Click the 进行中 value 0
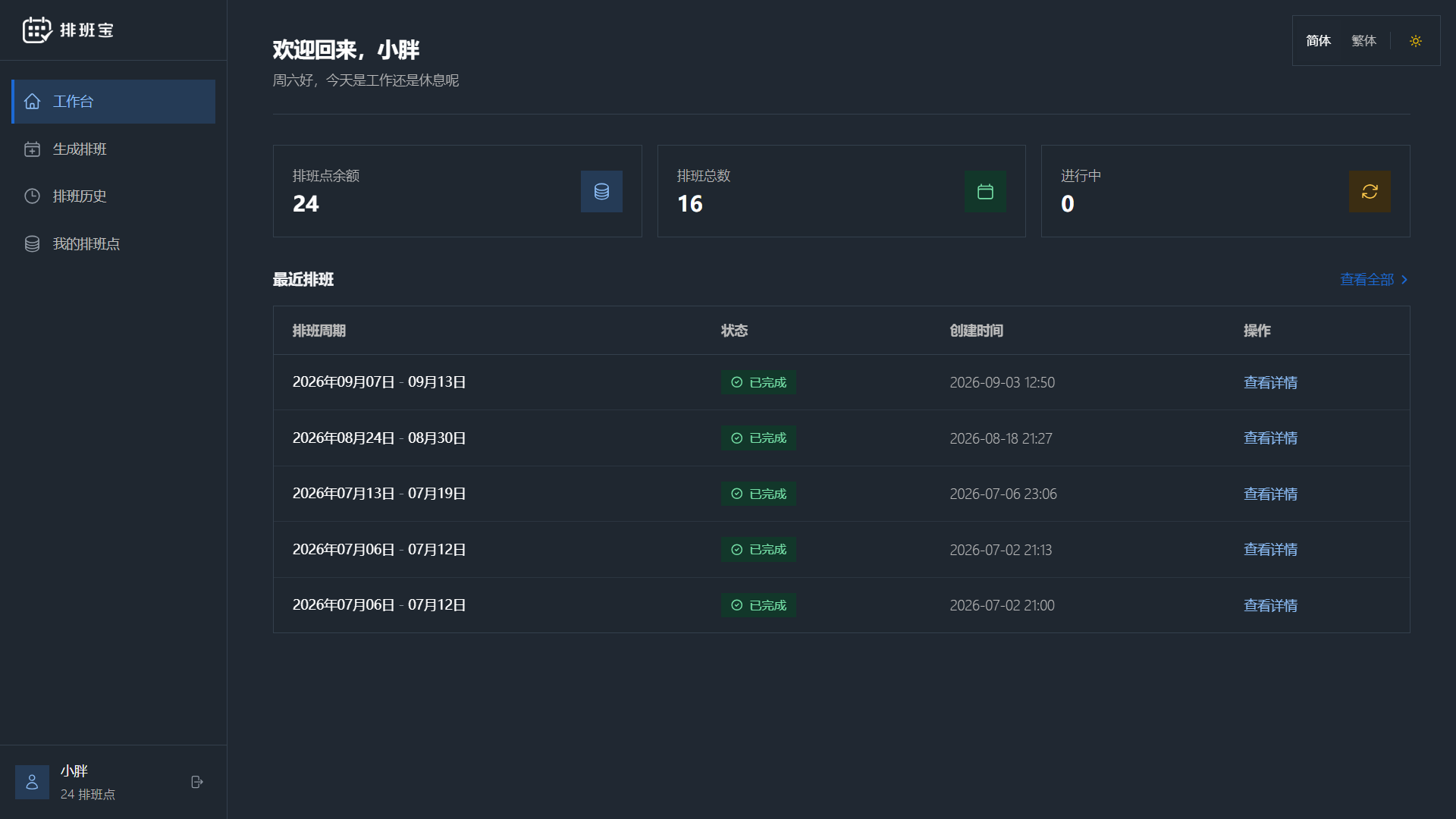Image resolution: width=1456 pixels, height=819 pixels. (1067, 204)
